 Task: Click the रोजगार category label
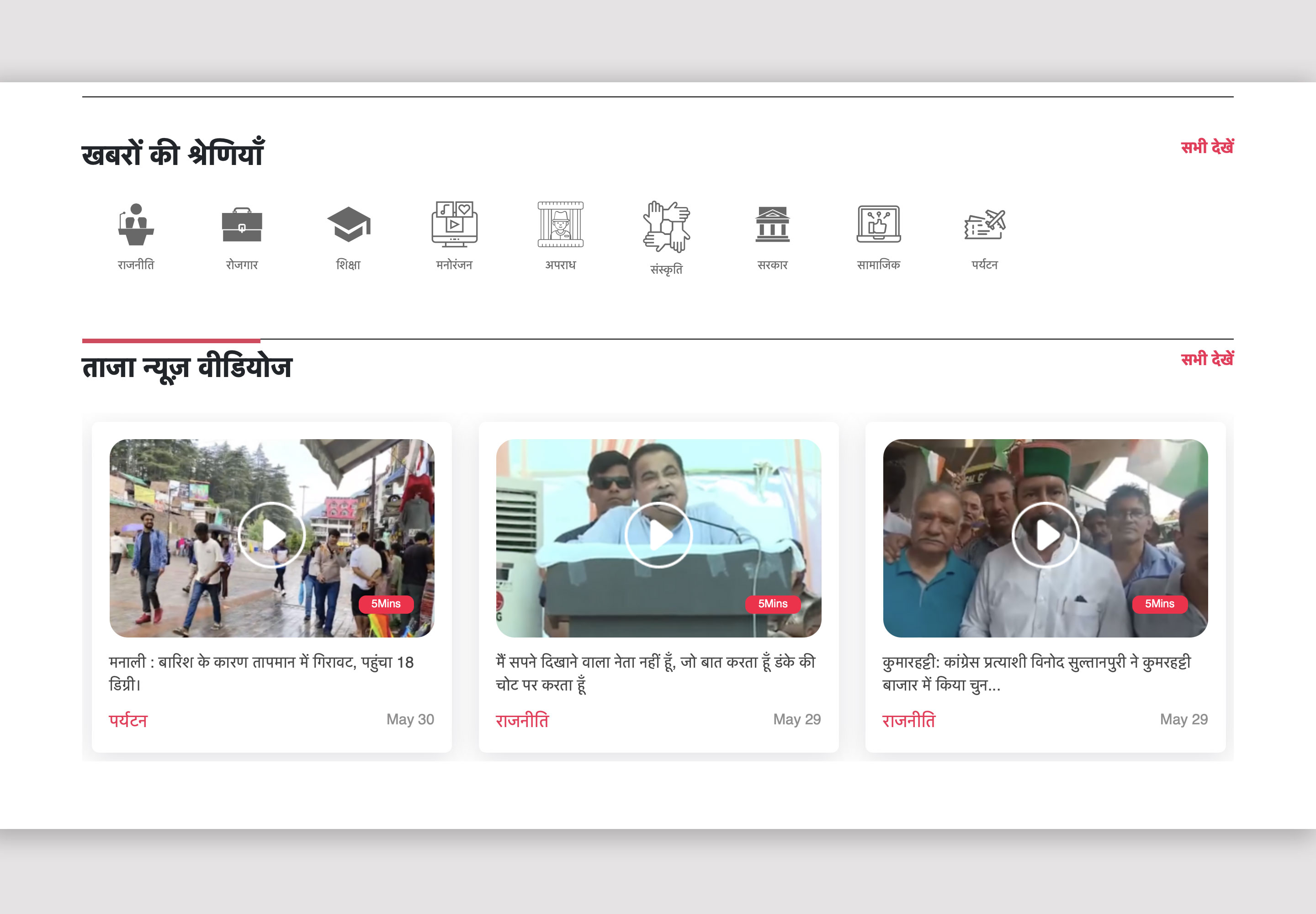point(242,265)
